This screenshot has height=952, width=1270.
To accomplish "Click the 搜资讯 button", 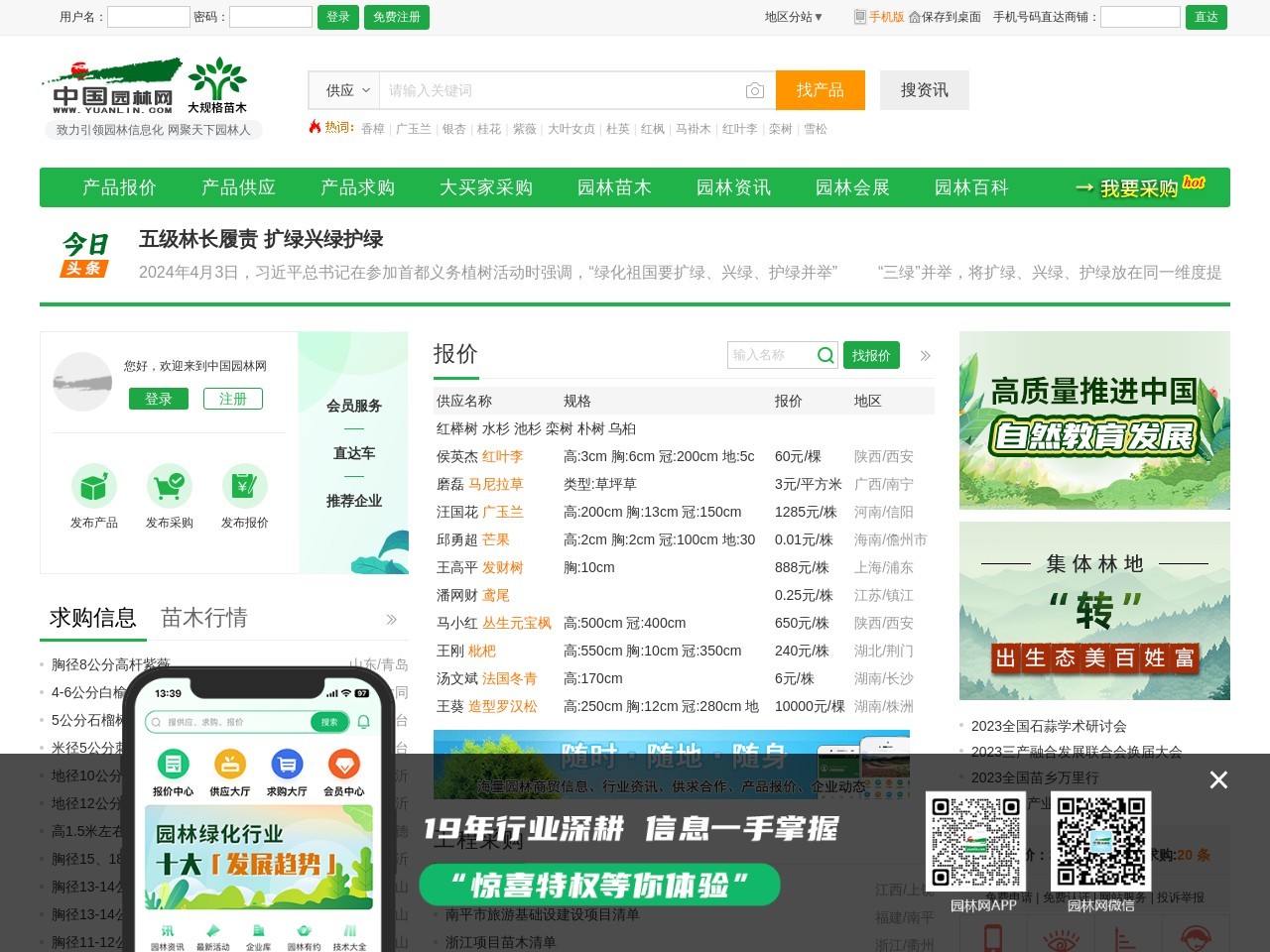I will point(925,90).
